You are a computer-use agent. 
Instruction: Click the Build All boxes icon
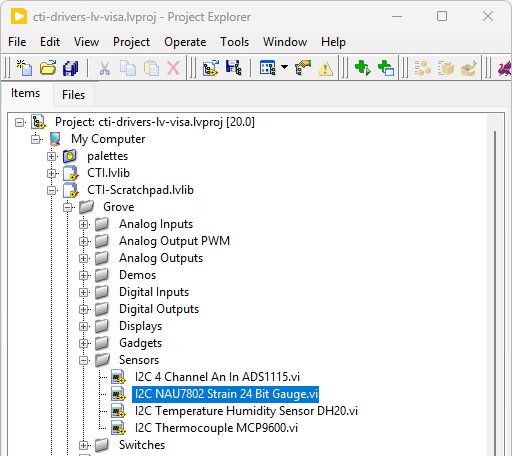(x=423, y=68)
